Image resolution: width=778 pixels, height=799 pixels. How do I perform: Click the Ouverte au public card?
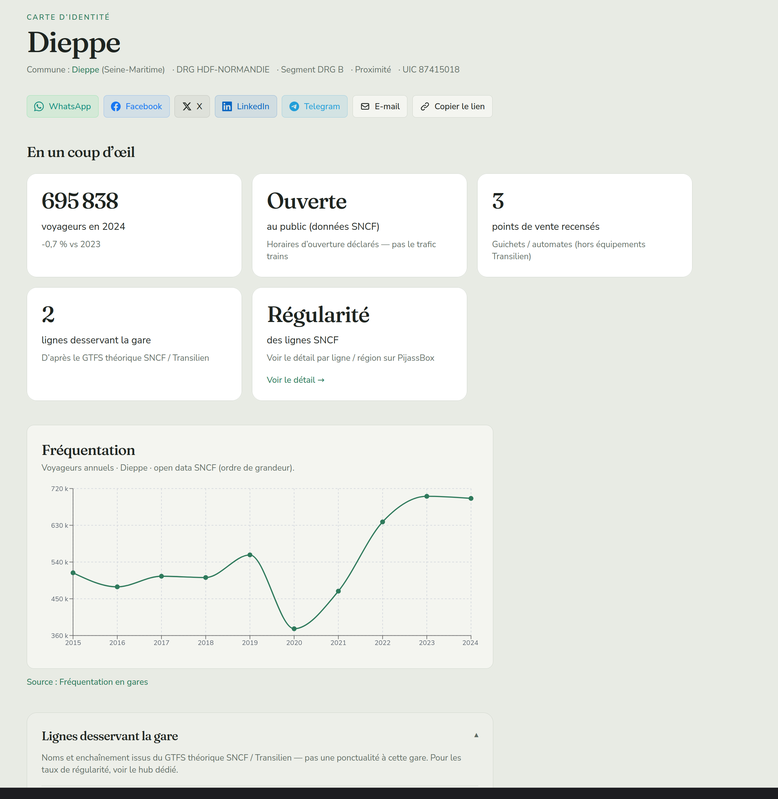tap(359, 225)
